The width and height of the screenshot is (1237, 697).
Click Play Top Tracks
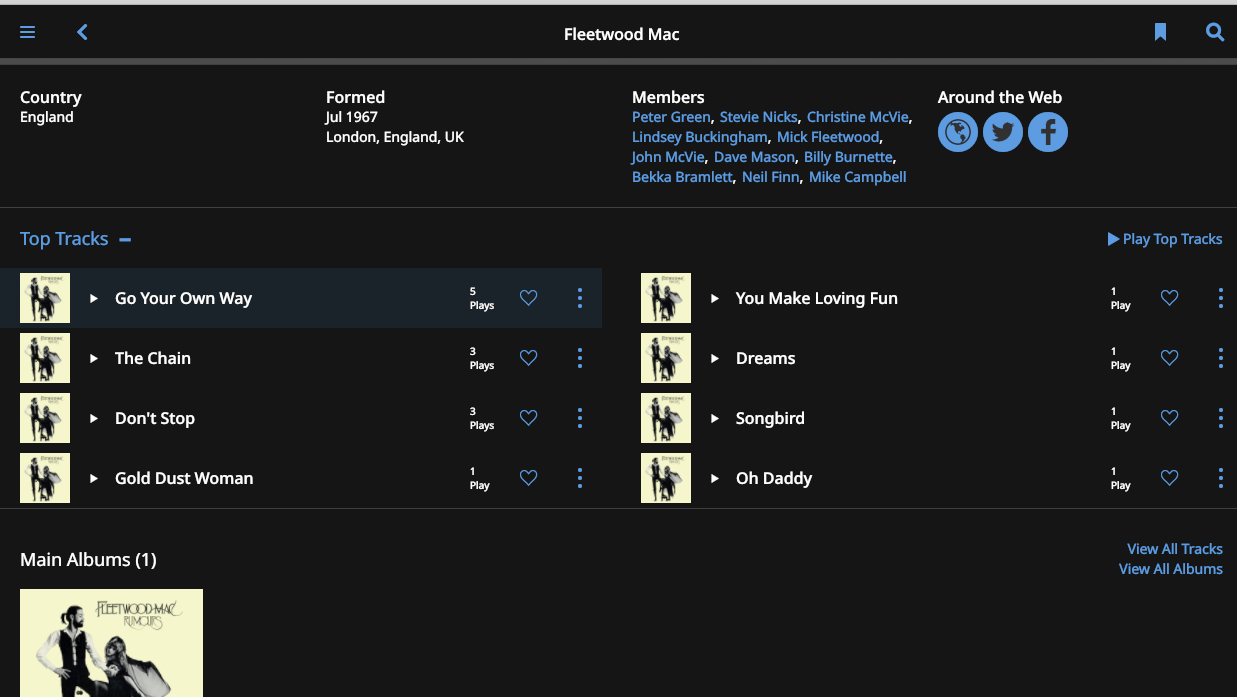pyautogui.click(x=1165, y=239)
